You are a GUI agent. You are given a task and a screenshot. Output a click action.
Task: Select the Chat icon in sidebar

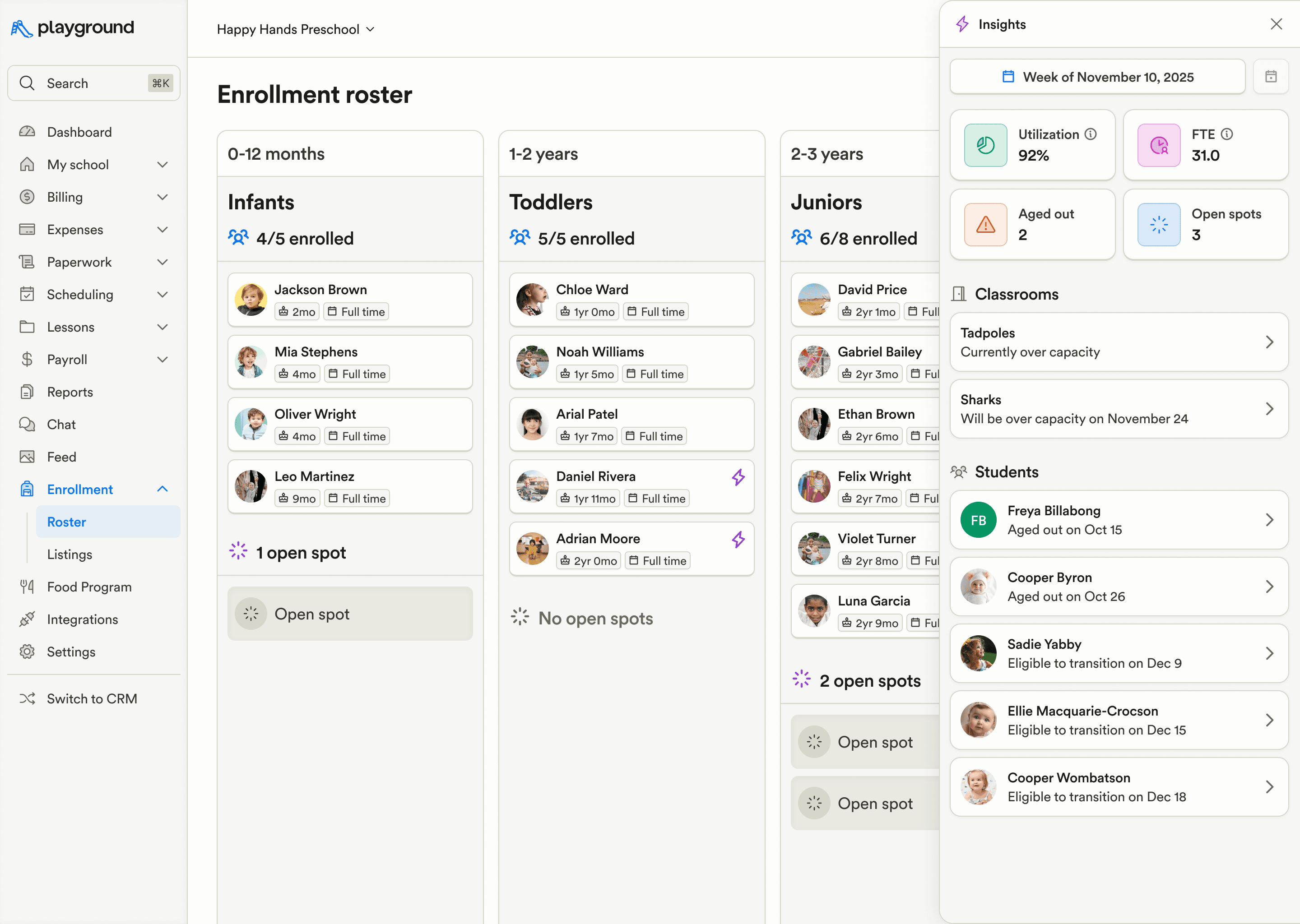(x=28, y=424)
